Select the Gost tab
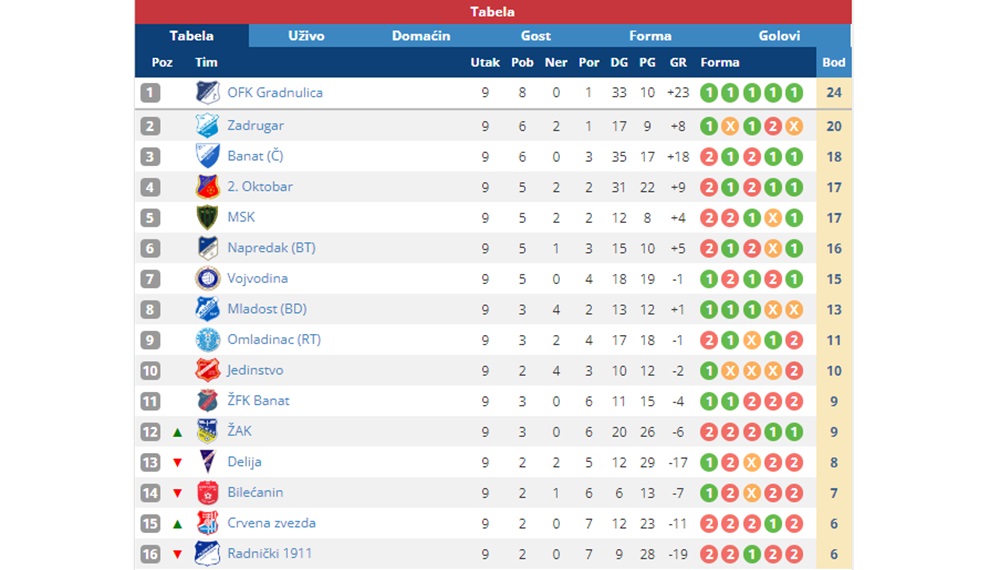 (x=536, y=36)
